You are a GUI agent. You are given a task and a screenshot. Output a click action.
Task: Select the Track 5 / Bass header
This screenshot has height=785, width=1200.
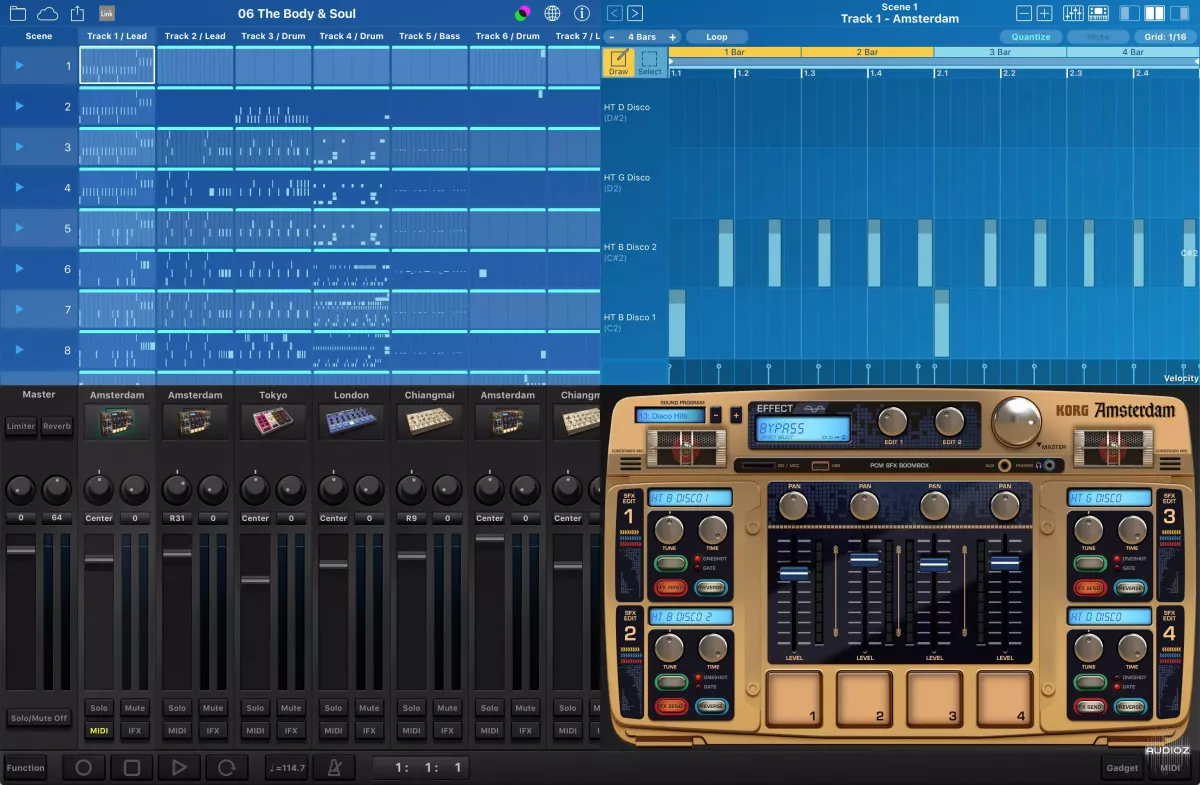tap(429, 36)
